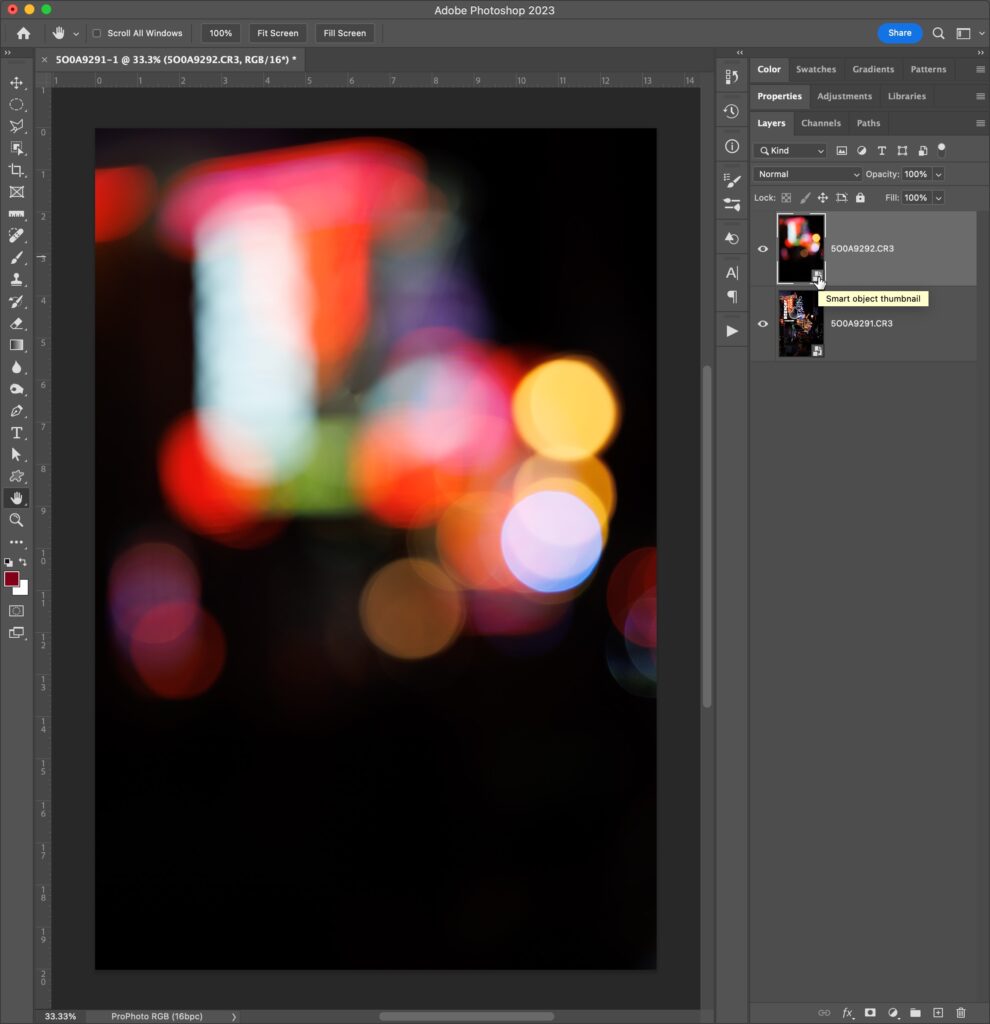Select the Spot Healing Brush tool
The image size is (990, 1024).
(16, 236)
